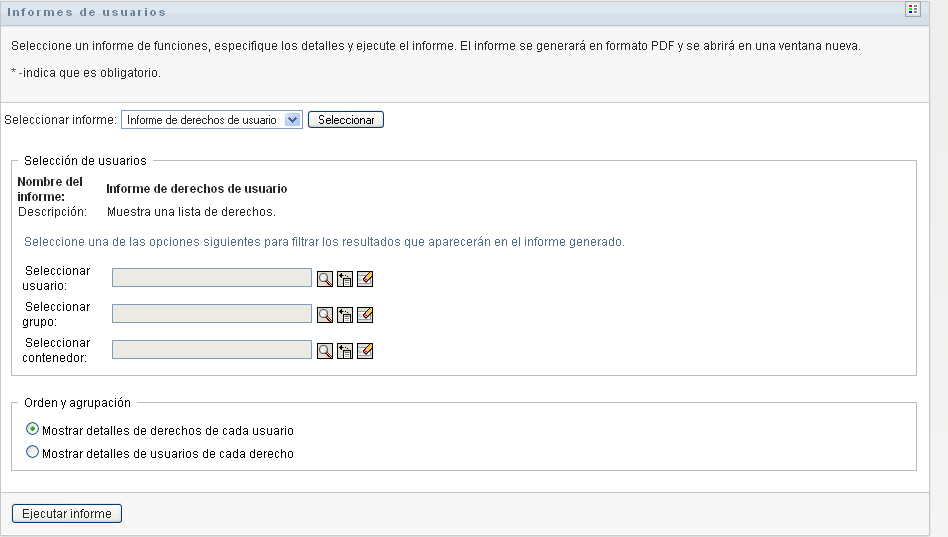The height and width of the screenshot is (537, 948).
Task: Click the 'Informes de usuarios' panel title
Action: (87, 12)
